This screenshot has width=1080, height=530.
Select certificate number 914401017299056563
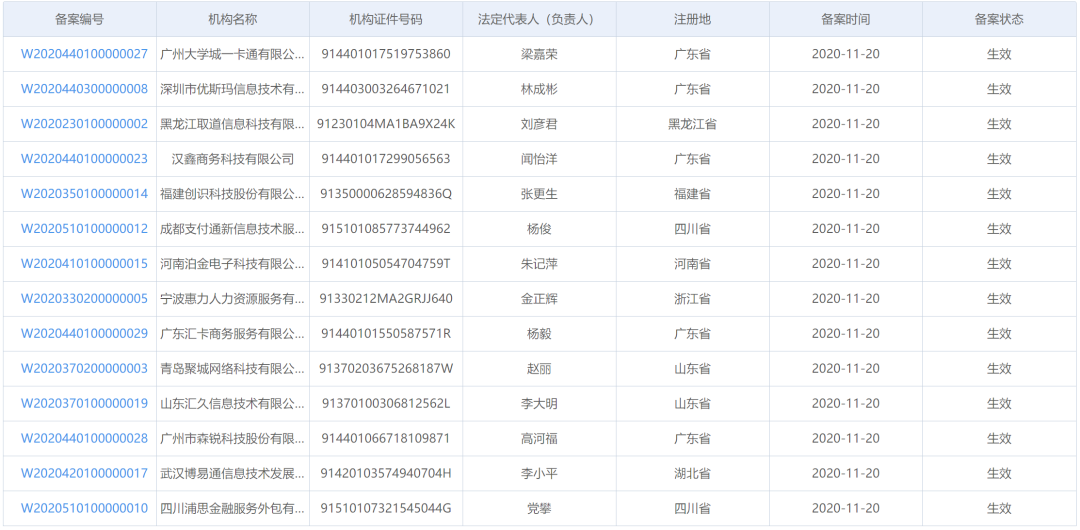[x=386, y=159]
